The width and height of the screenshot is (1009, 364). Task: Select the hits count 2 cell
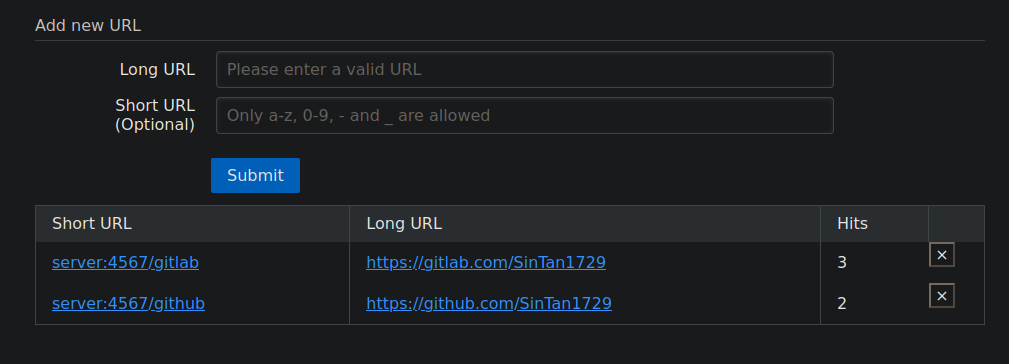coord(875,303)
